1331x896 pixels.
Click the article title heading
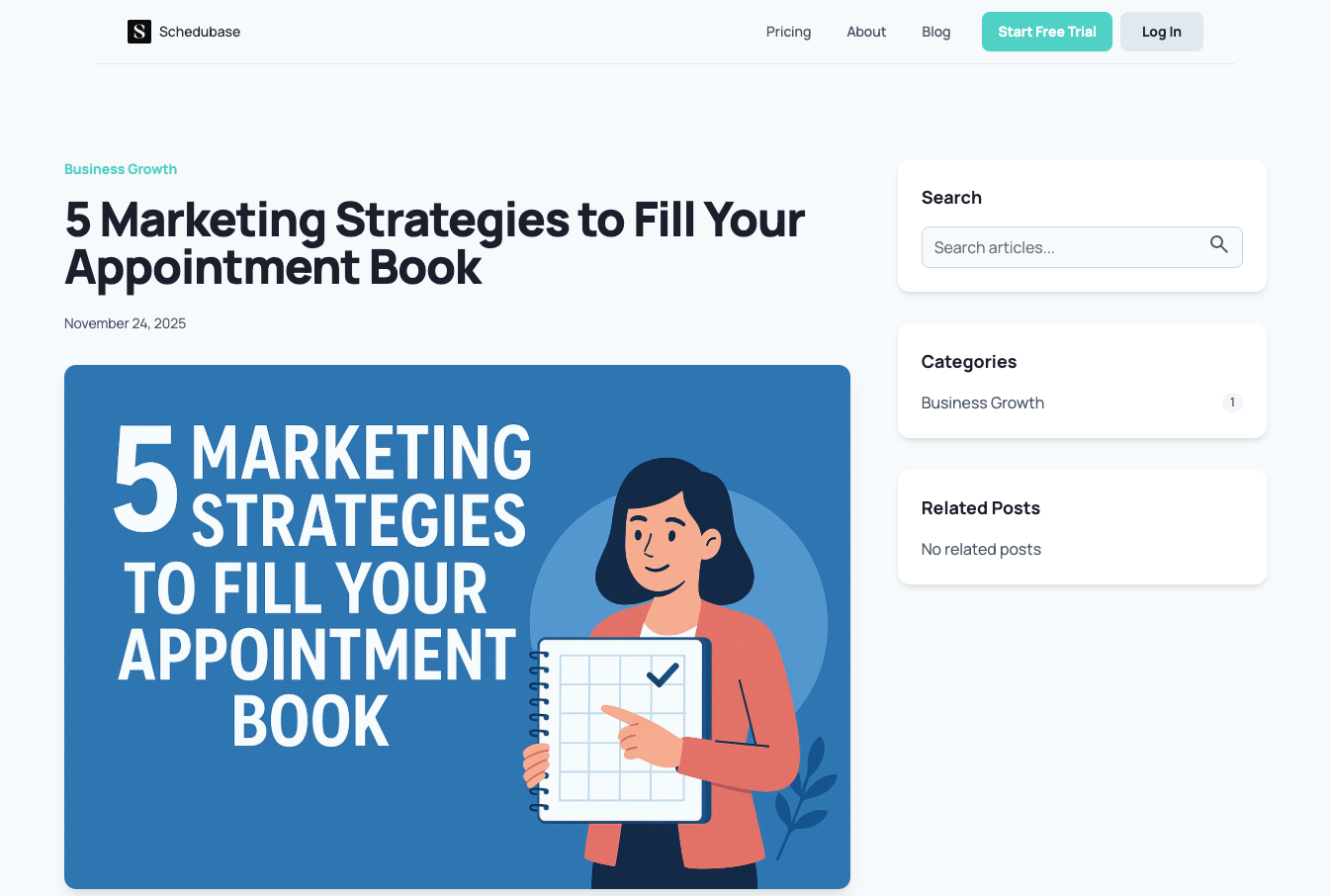[435, 243]
